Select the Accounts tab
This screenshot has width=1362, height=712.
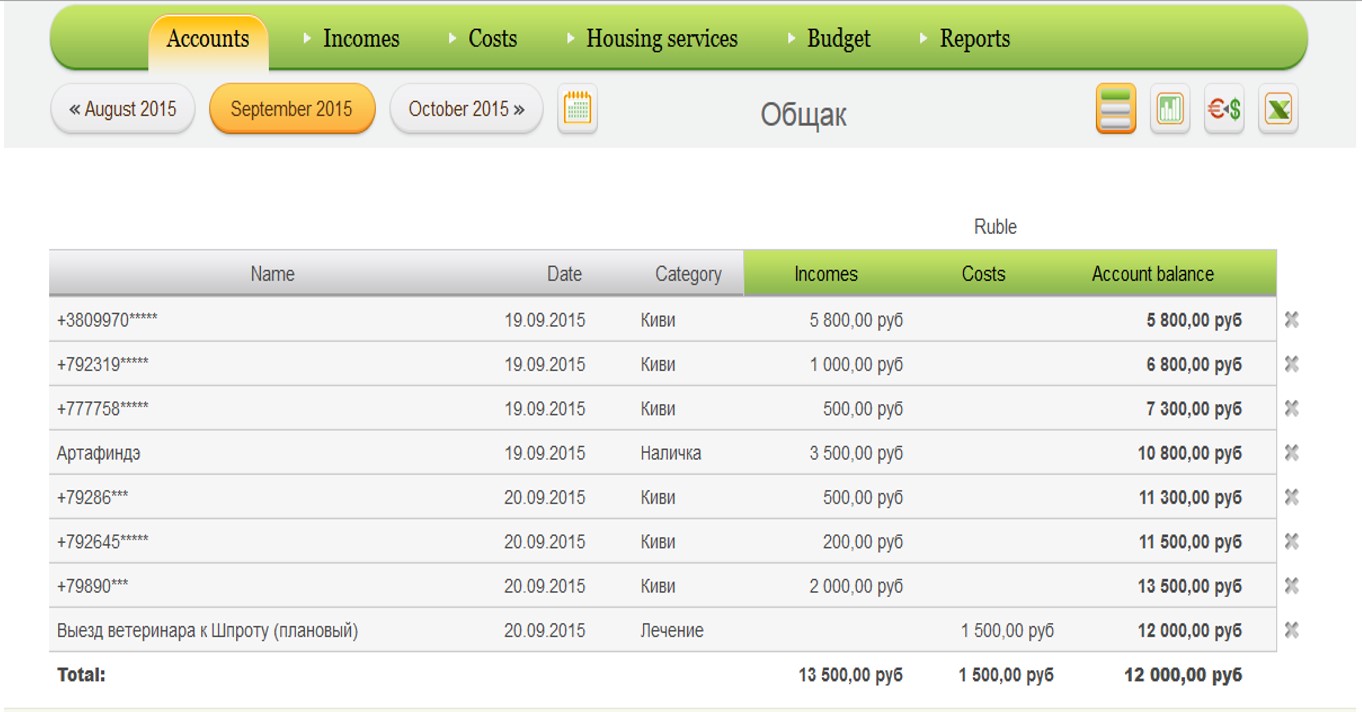[x=208, y=39]
